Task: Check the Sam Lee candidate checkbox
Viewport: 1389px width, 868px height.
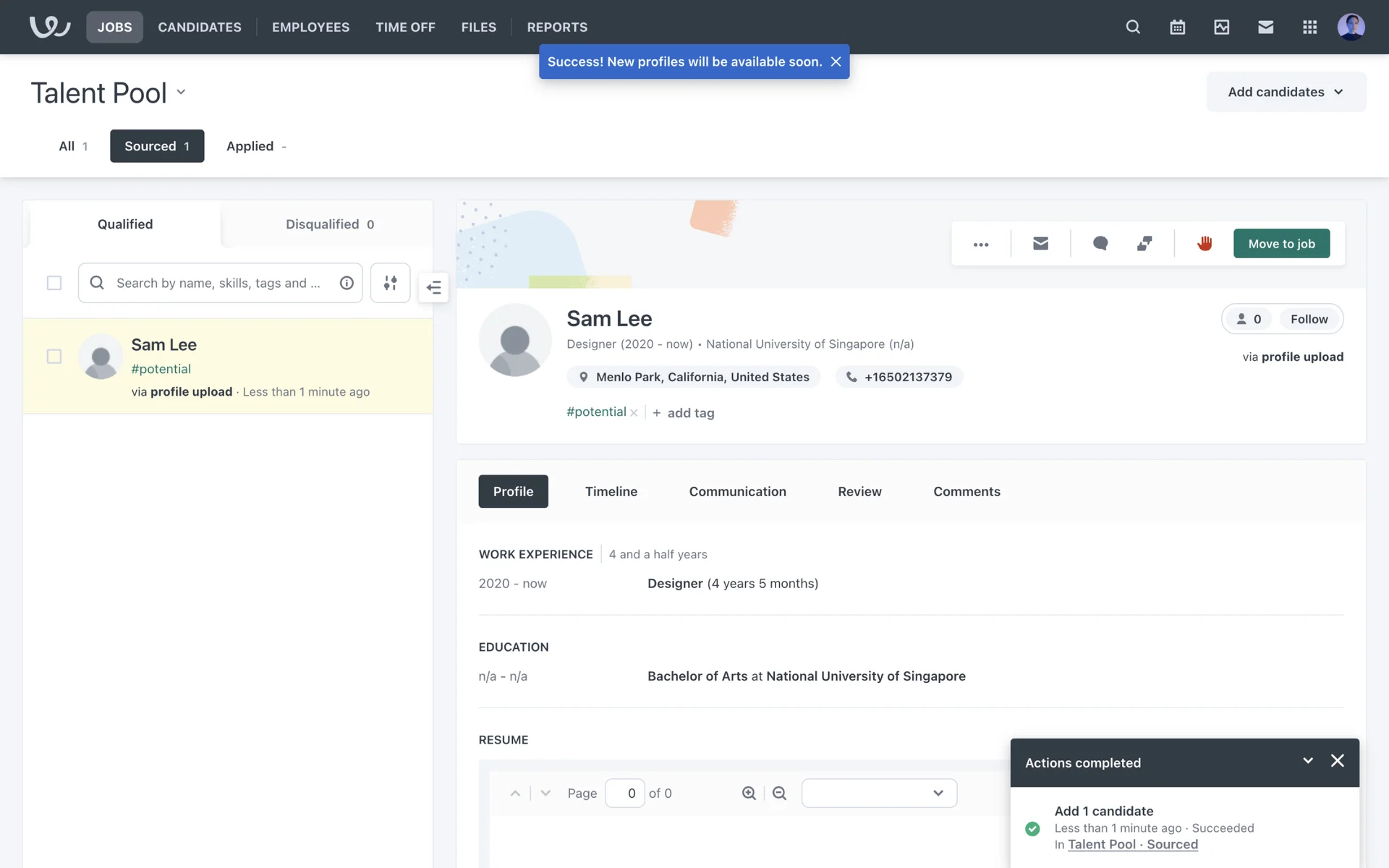Action: (x=54, y=357)
